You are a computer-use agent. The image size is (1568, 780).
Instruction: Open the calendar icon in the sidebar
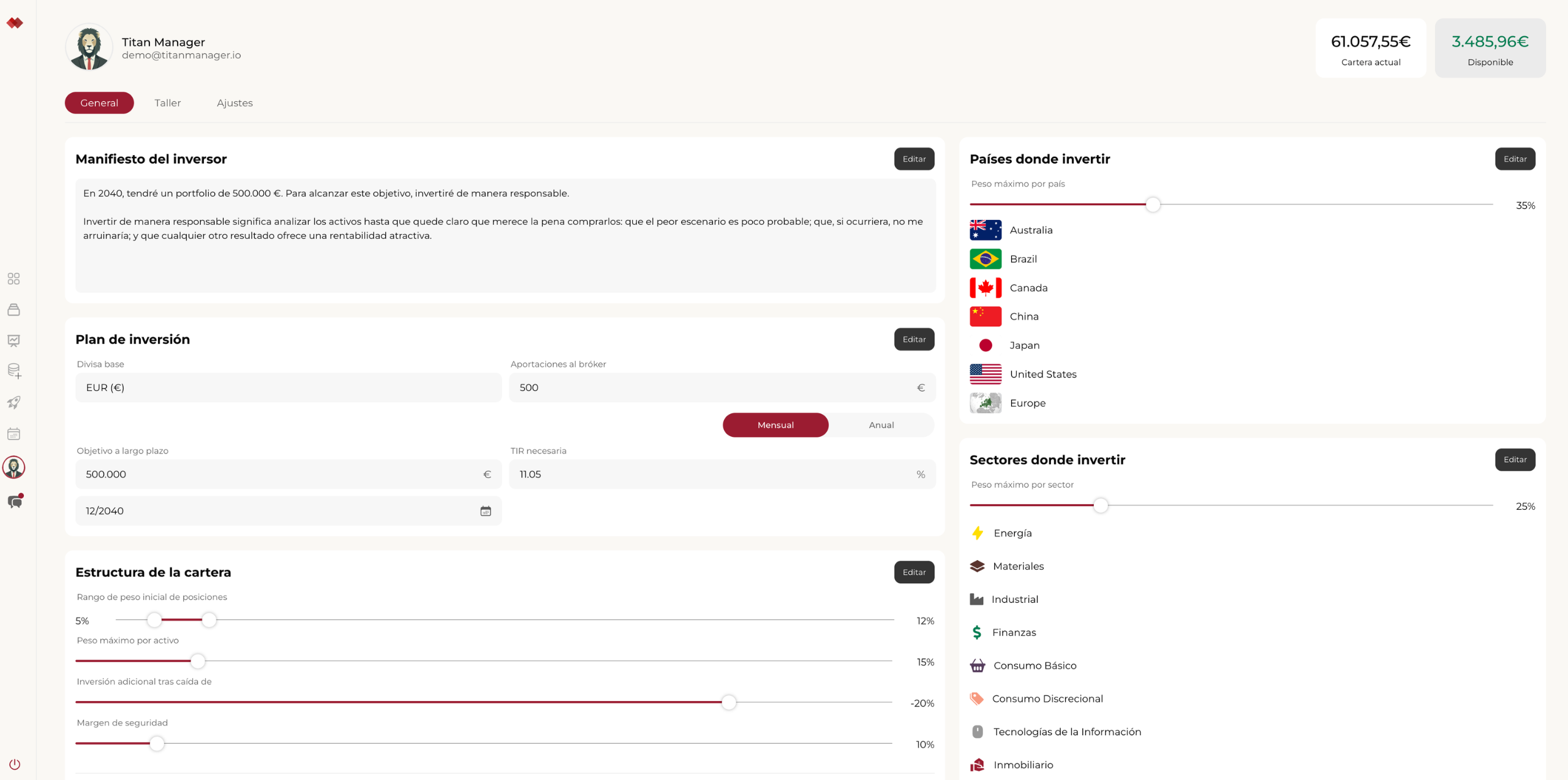(x=13, y=434)
